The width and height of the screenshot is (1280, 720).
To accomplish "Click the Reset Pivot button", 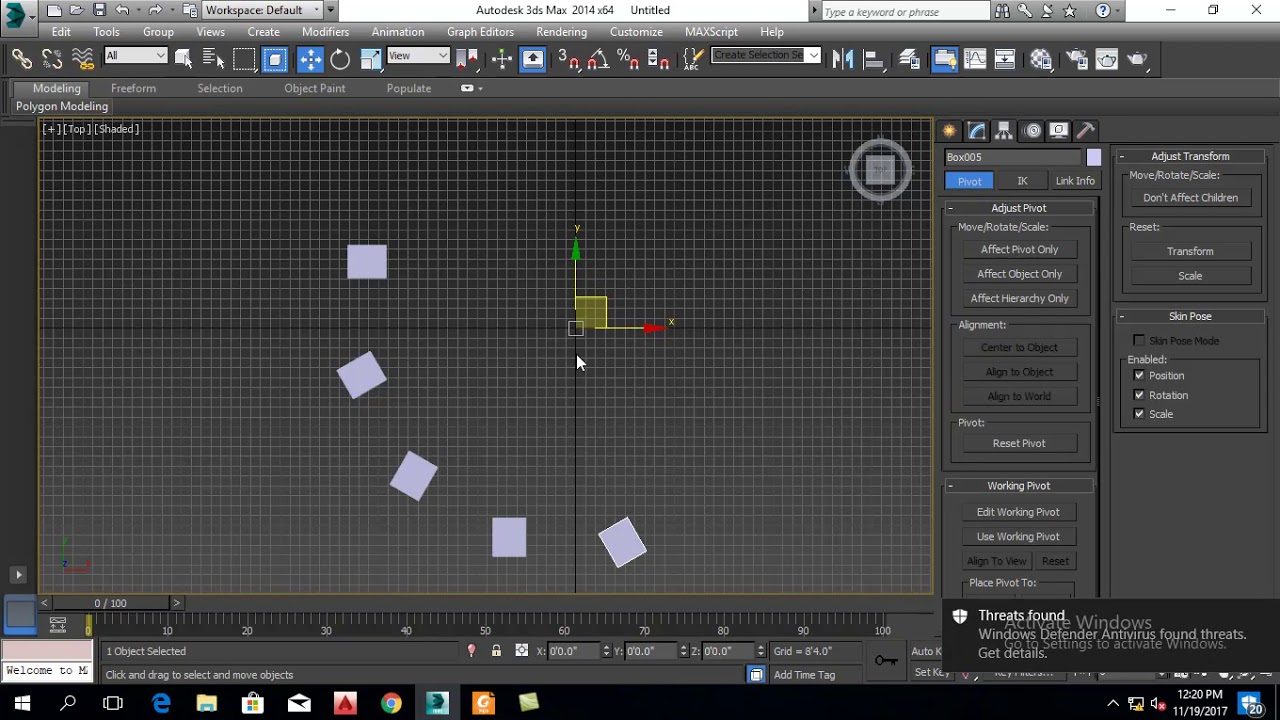I will pos(1018,443).
